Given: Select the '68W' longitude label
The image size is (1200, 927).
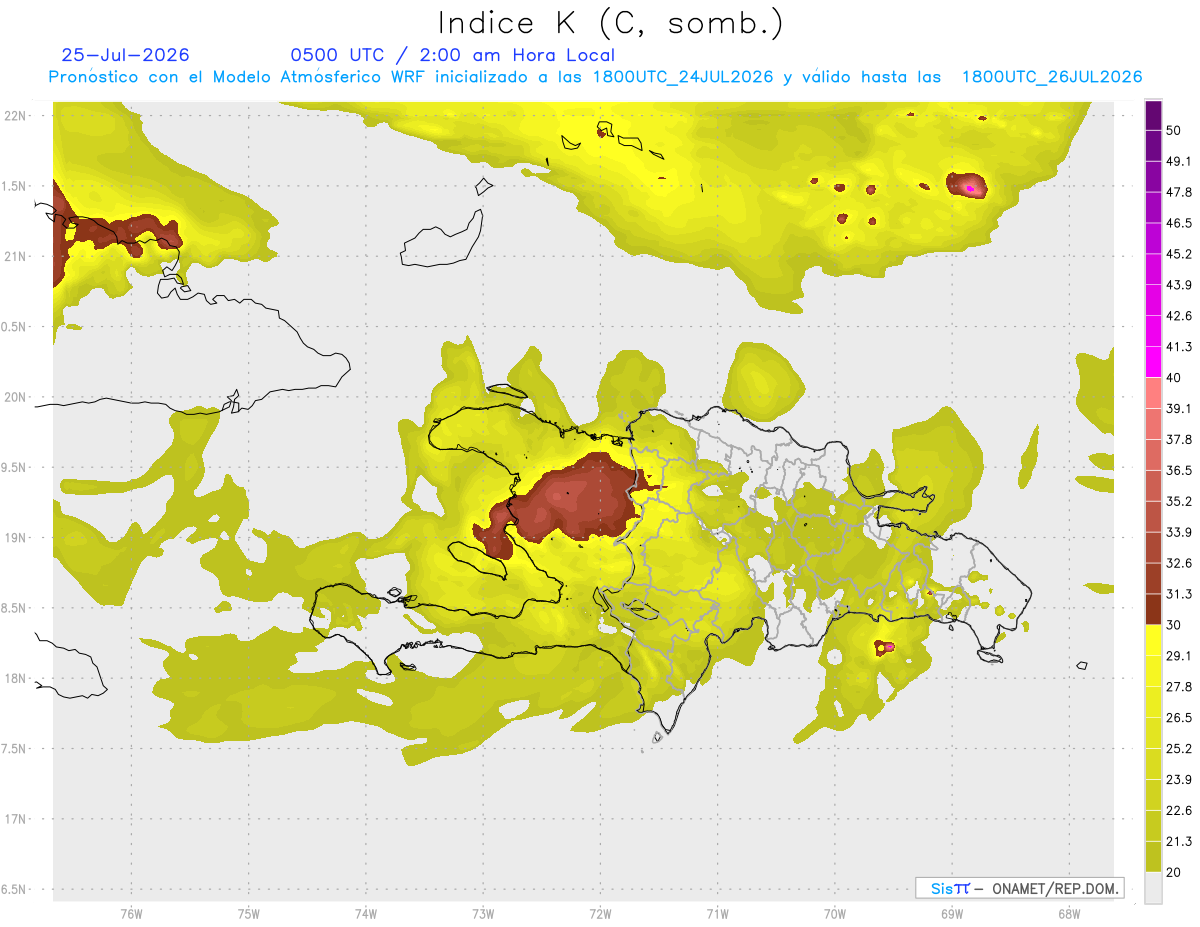Looking at the screenshot, I should pyautogui.click(x=1068, y=914).
